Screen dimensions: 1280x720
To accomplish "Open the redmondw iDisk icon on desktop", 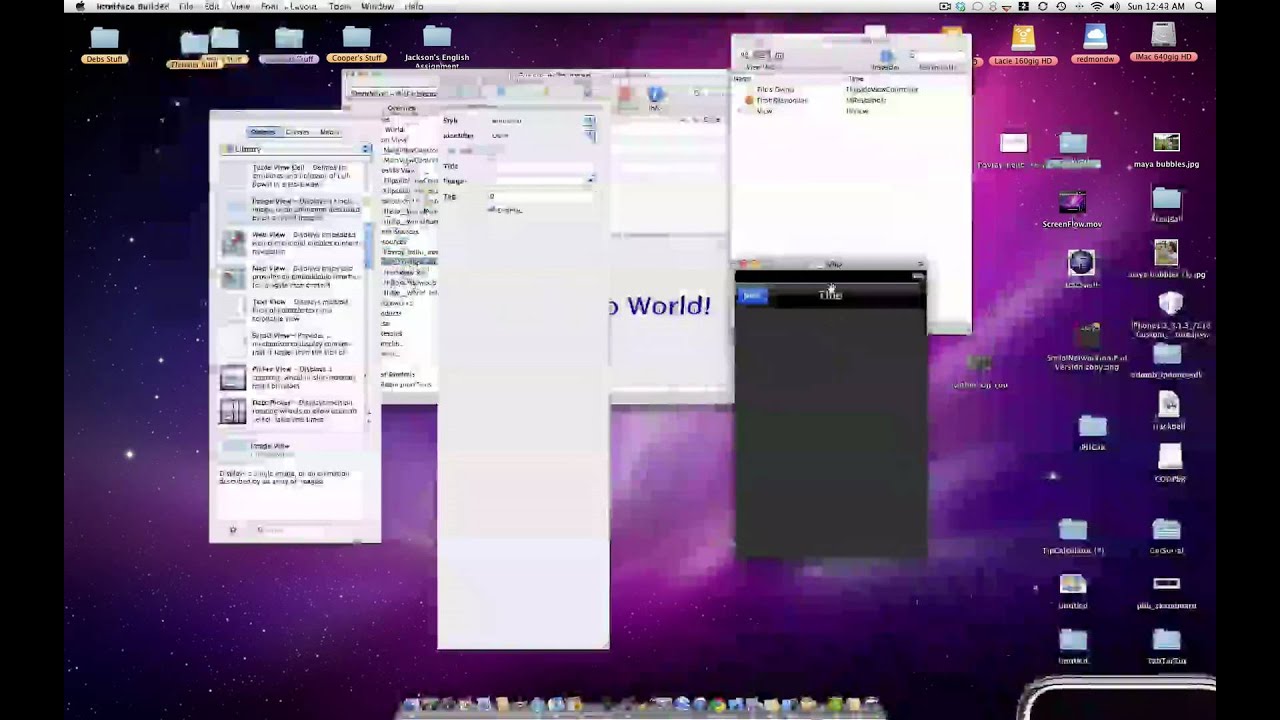I will (1095, 38).
